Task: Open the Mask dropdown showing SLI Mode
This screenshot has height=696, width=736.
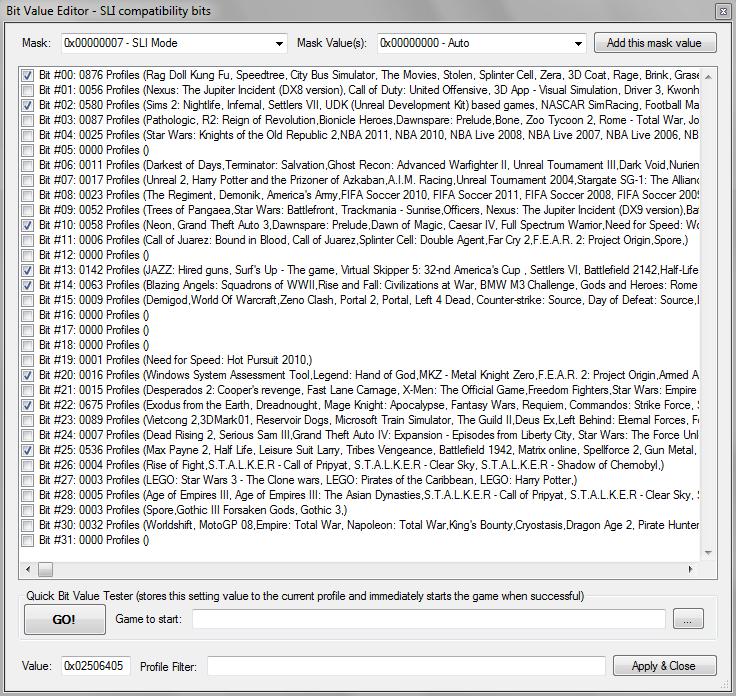Action: [174, 43]
